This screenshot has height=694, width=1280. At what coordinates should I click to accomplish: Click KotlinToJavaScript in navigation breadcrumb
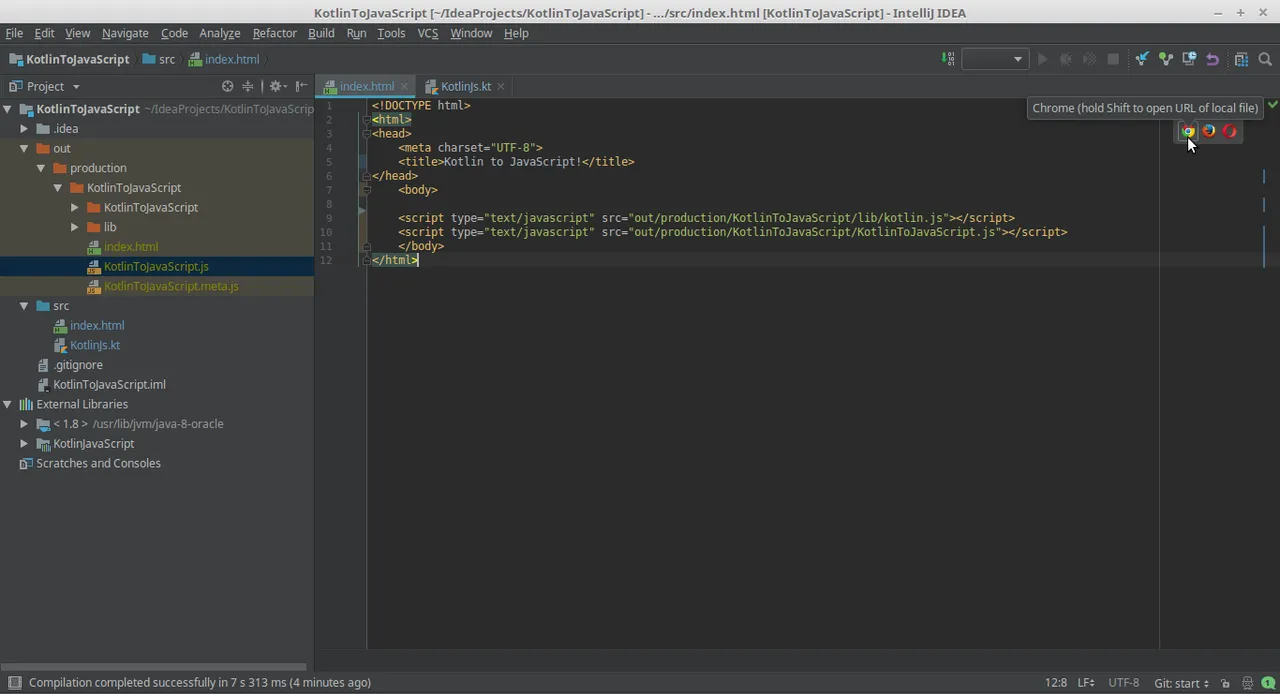69,59
